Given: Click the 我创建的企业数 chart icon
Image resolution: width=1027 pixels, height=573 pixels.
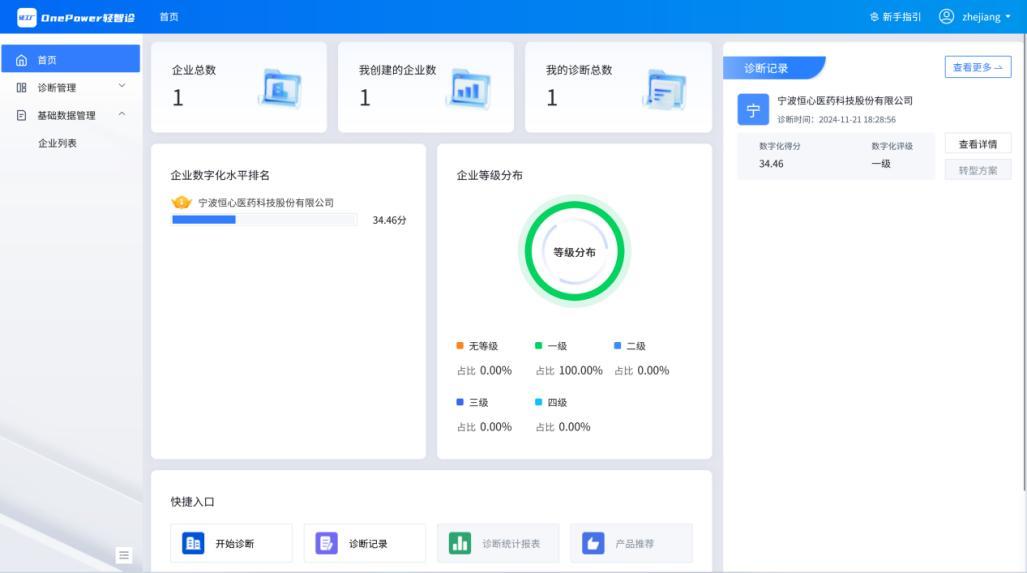Looking at the screenshot, I should tap(467, 88).
